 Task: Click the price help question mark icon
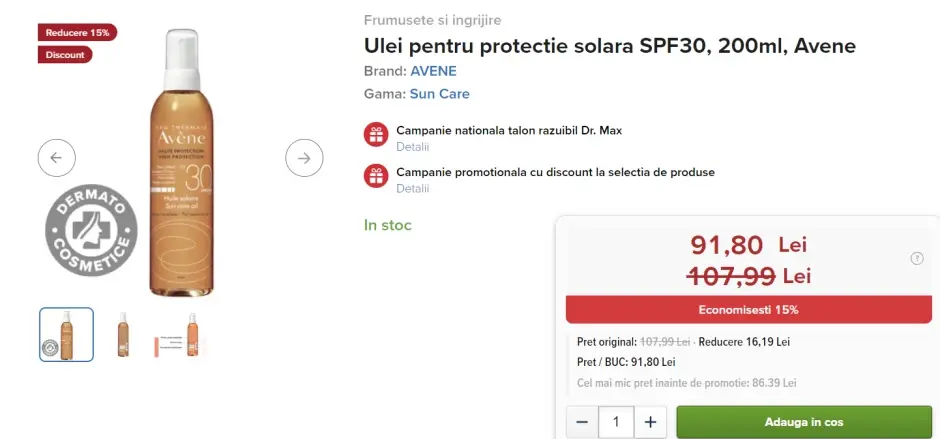point(917,259)
